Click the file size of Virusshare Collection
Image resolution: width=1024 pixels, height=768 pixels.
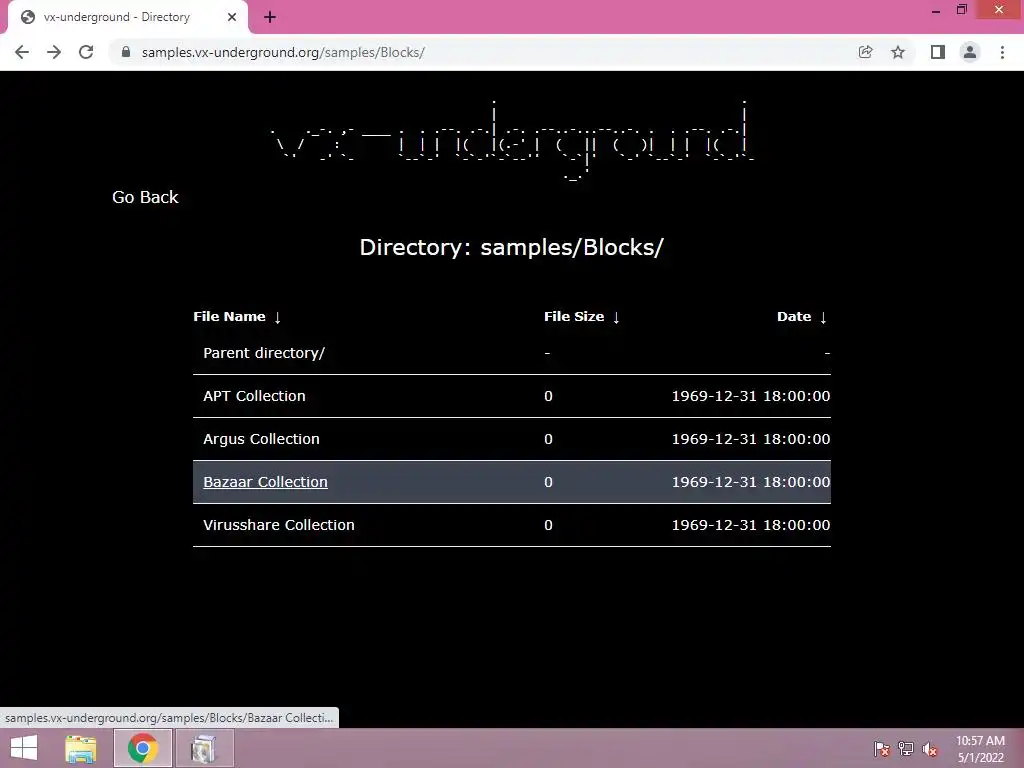pyautogui.click(x=548, y=525)
